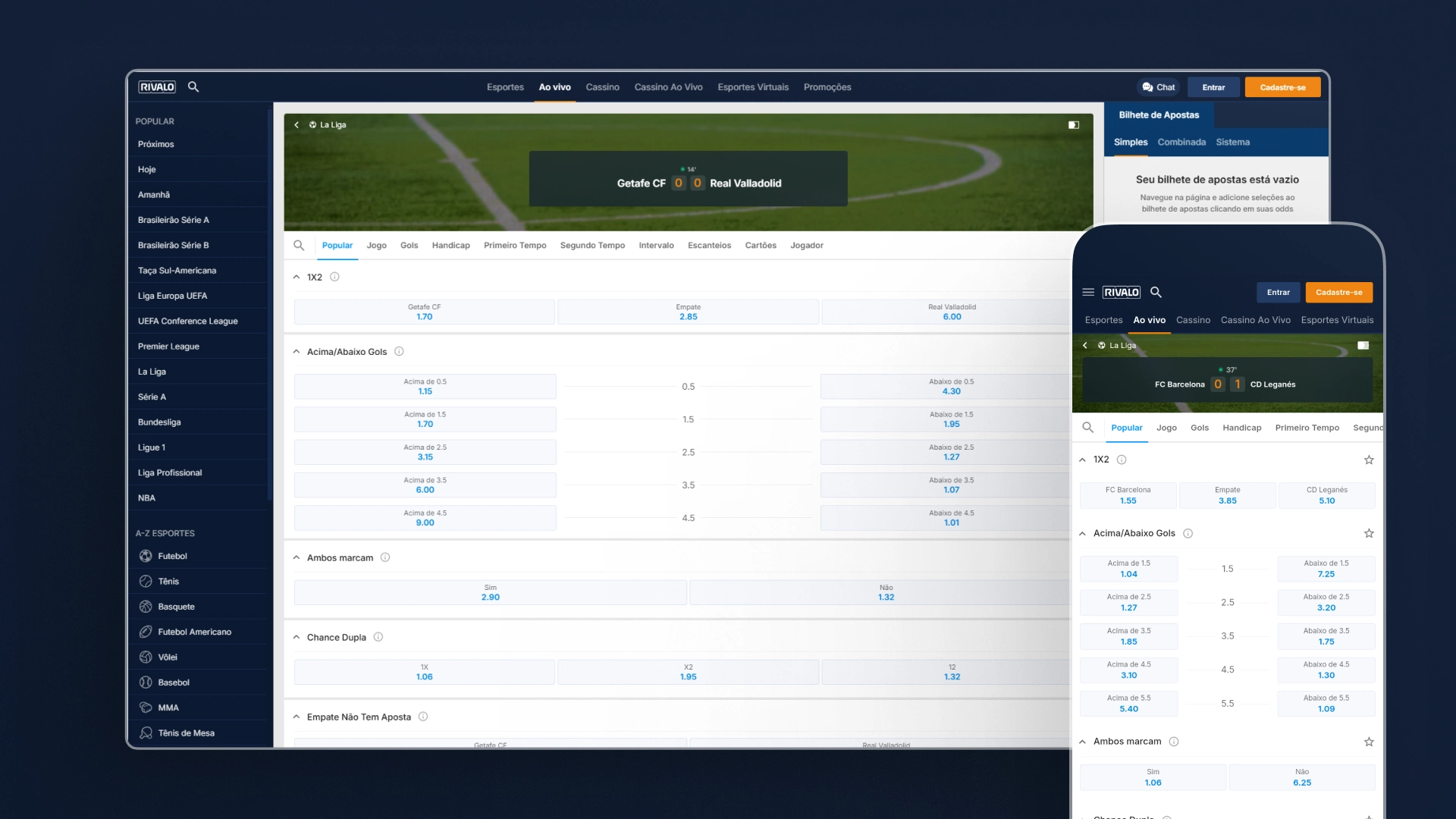The image size is (1456, 819).
Task: Select Jogo tab on mobile
Action: (1166, 428)
